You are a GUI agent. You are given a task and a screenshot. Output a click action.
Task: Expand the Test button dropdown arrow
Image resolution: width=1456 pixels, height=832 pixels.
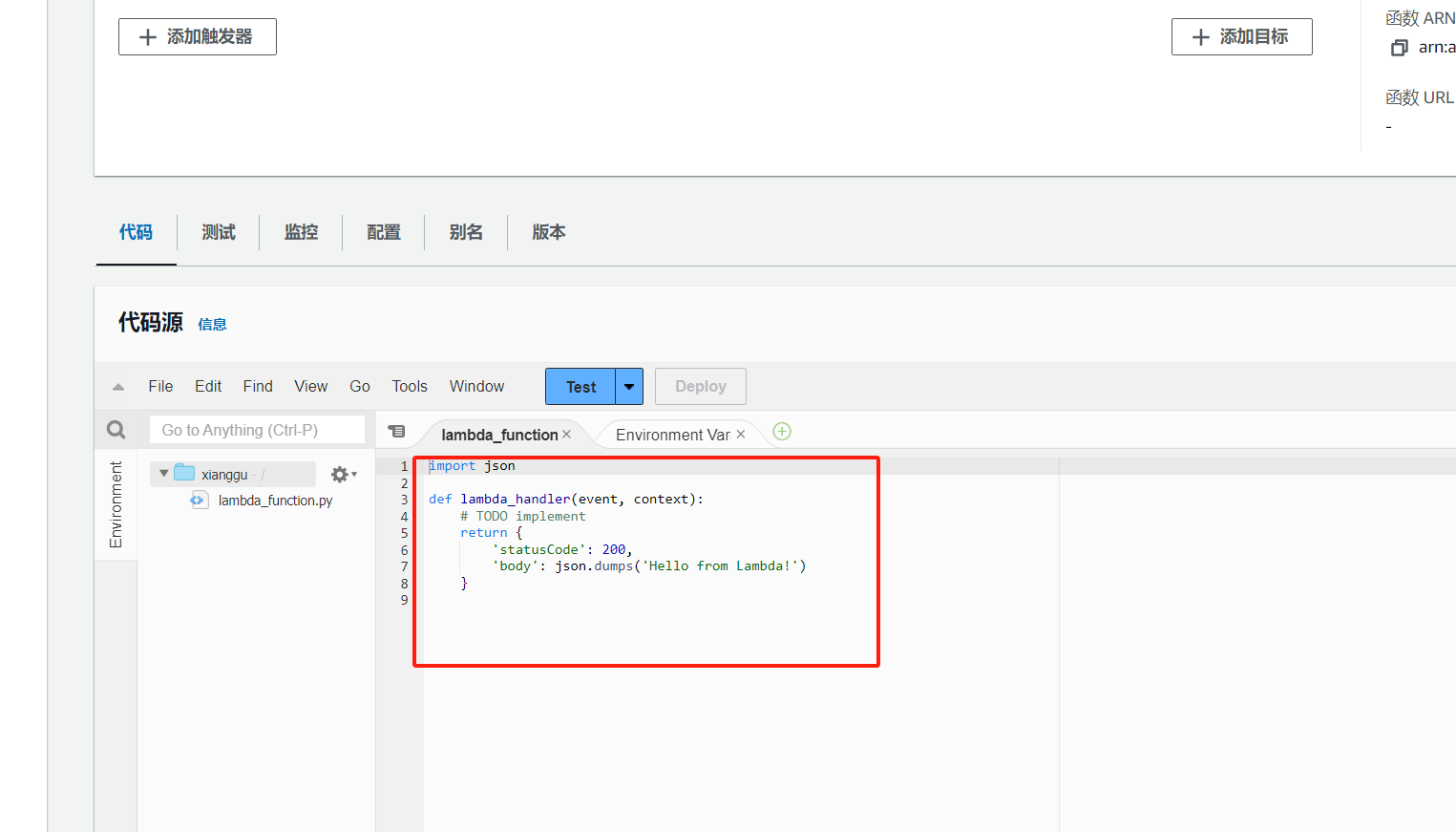(629, 387)
